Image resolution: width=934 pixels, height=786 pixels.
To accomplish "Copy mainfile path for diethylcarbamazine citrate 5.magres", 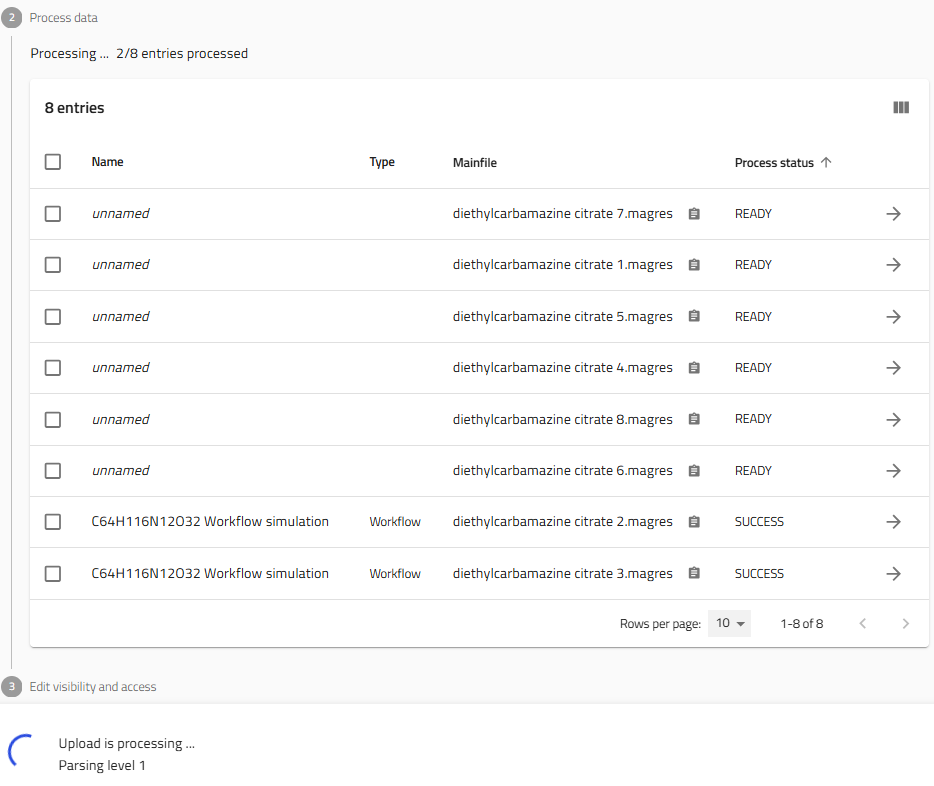I will click(694, 316).
